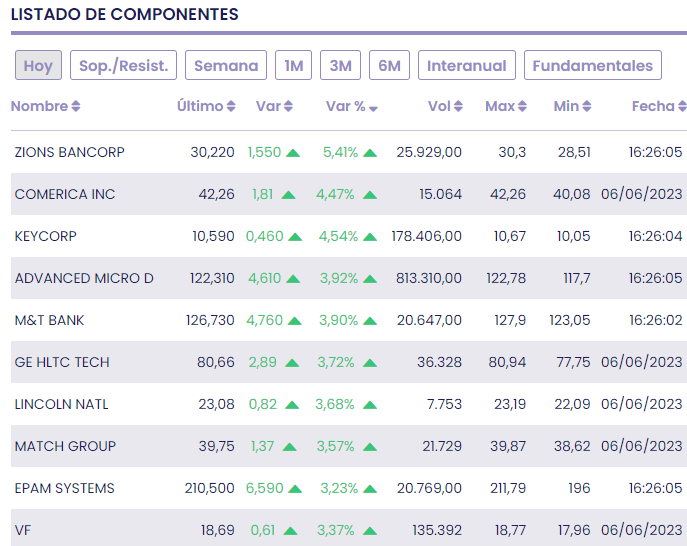This screenshot has height=546, width=687.
Task: Click sort icon beside Var header
Action: [x=288, y=107]
